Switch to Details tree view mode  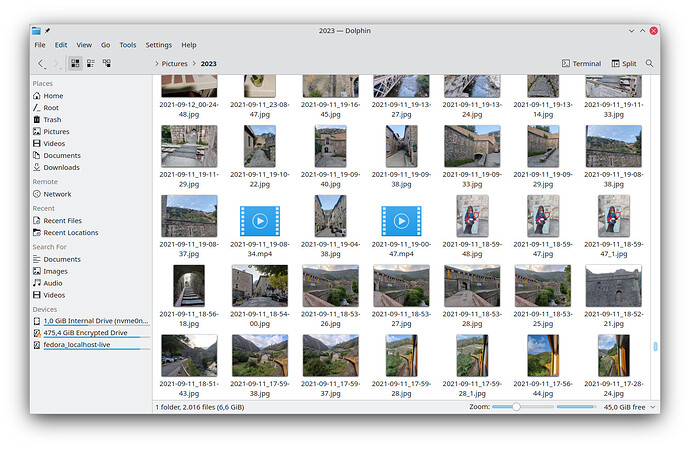(106, 63)
